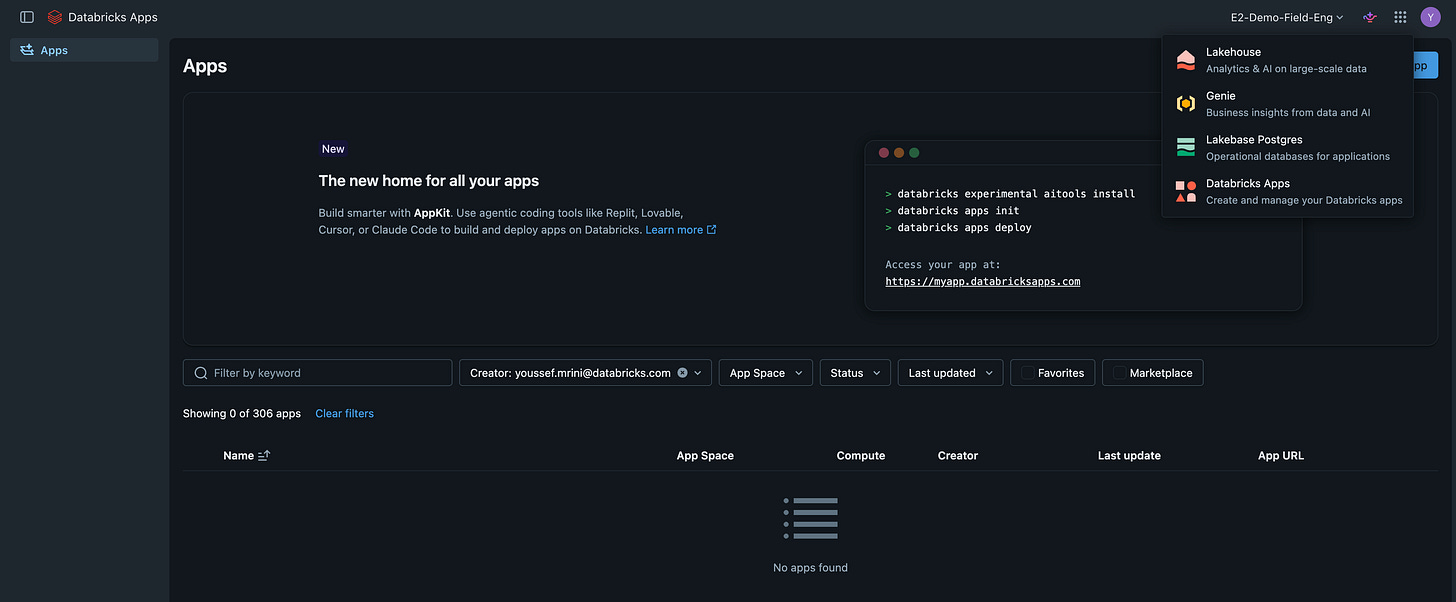Click Clear filters link
1456x602 pixels.
(344, 413)
